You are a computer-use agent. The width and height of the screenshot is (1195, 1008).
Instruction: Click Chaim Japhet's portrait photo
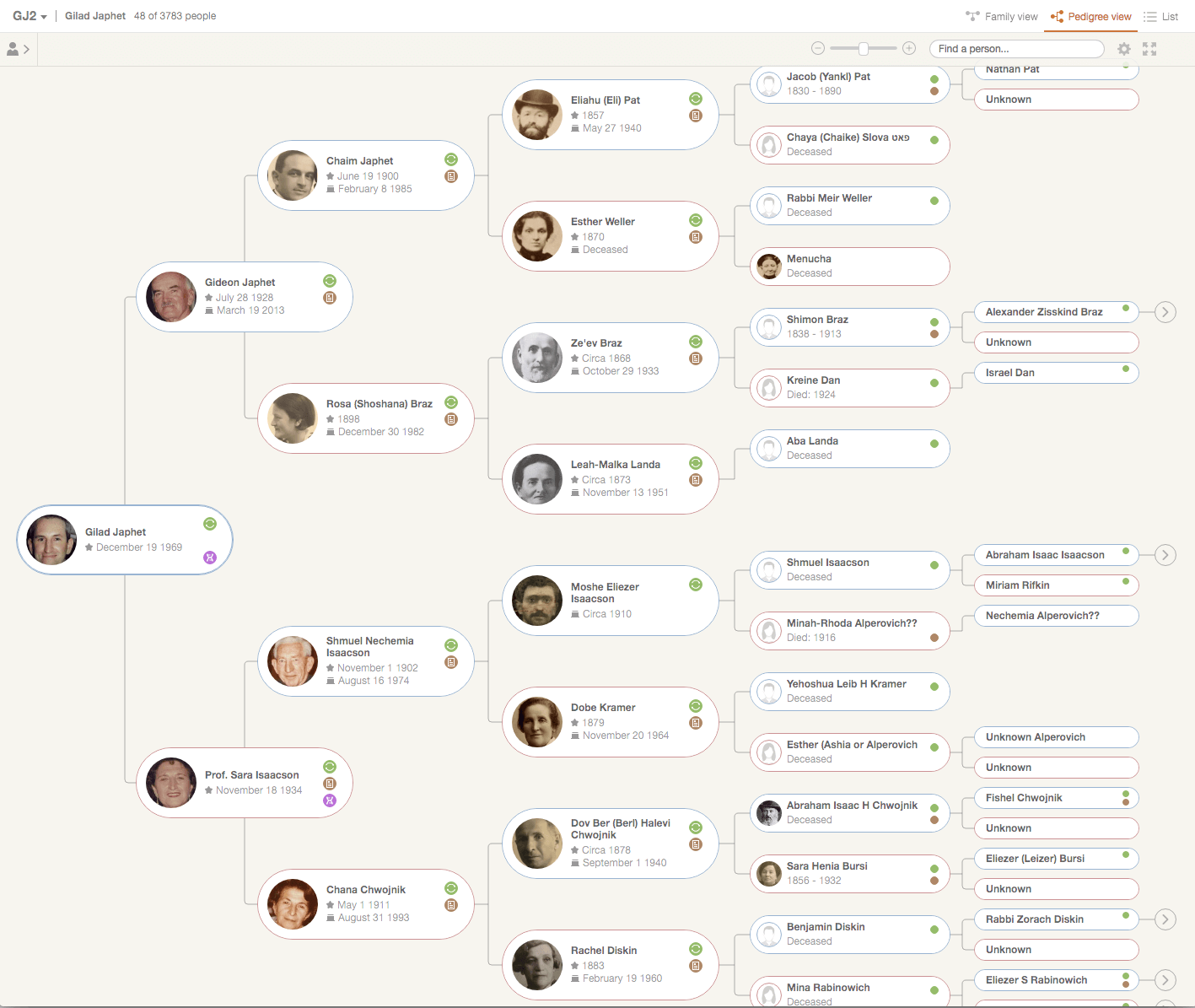pos(293,175)
